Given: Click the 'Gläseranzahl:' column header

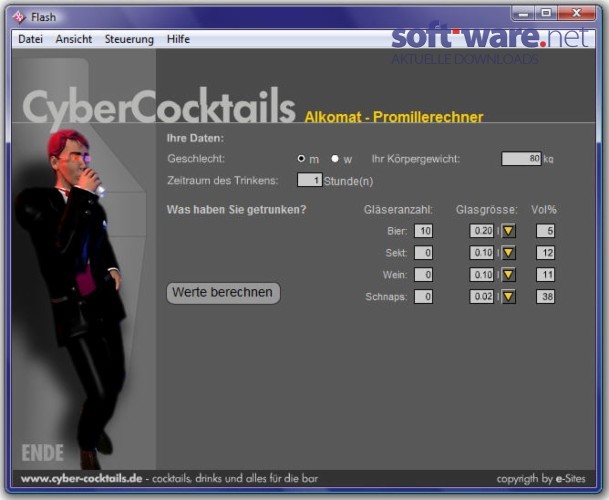Looking at the screenshot, I should point(398,210).
